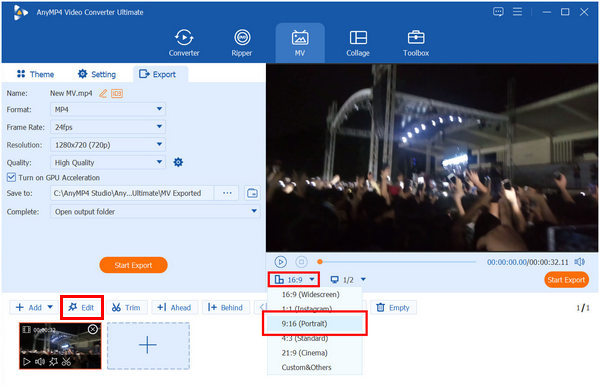The width and height of the screenshot is (600, 388).
Task: Click the feedback chat icon in title bar
Action: tap(498, 12)
